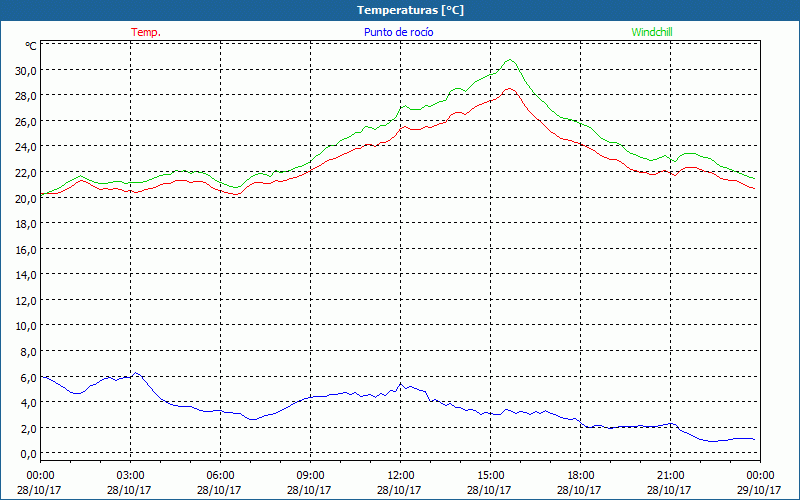Click the "06:00" time label
The image size is (800, 500).
pos(220,476)
